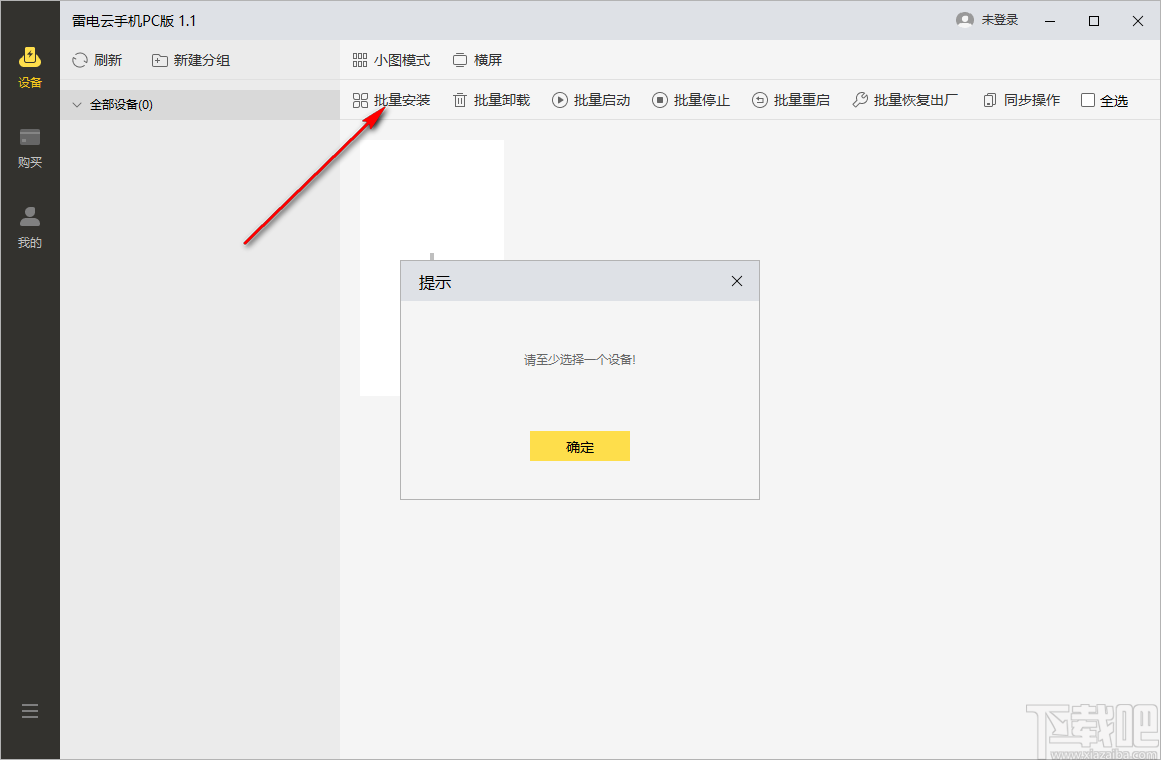Stop devices with the 批量停止 icon
This screenshot has height=760, width=1161.
click(x=661, y=99)
